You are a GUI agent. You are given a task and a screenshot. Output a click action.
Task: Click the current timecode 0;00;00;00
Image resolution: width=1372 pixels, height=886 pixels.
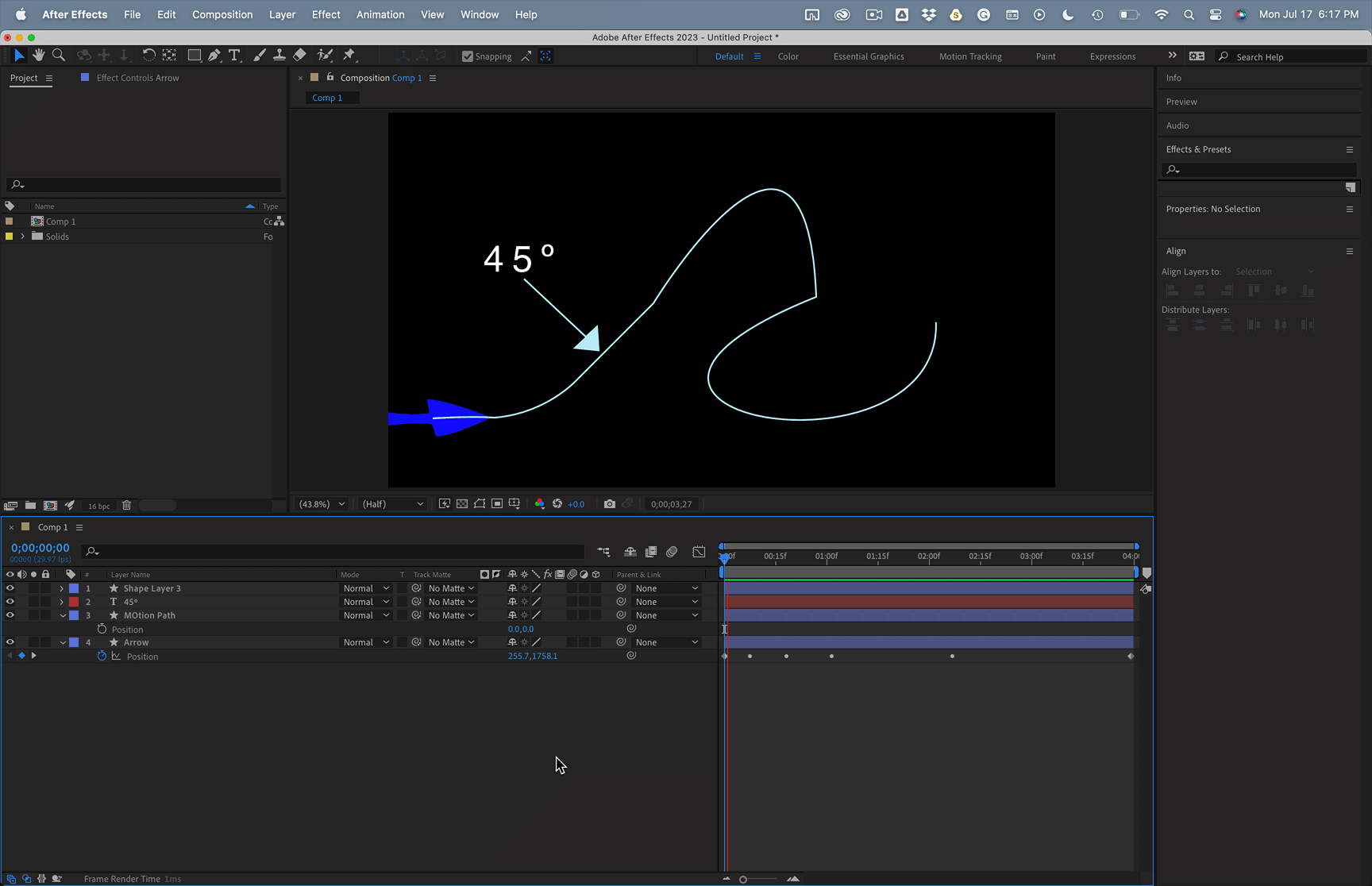click(x=40, y=548)
